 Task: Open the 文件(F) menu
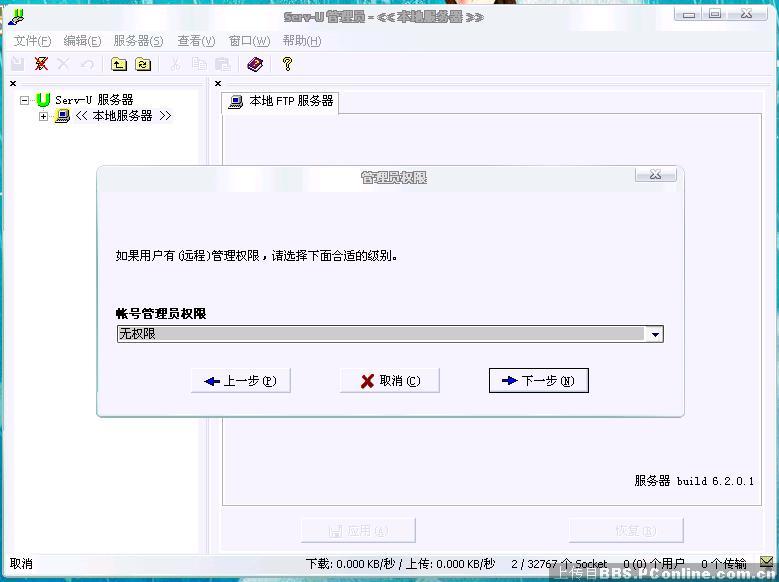[x=32, y=41]
